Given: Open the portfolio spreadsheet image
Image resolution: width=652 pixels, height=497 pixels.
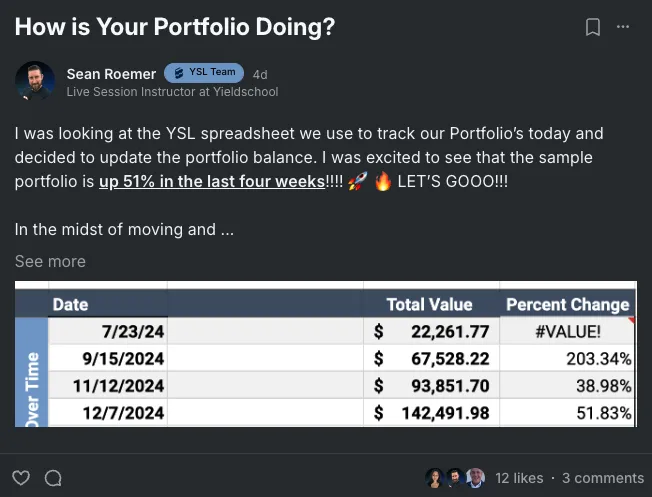Looking at the screenshot, I should pyautogui.click(x=326, y=355).
